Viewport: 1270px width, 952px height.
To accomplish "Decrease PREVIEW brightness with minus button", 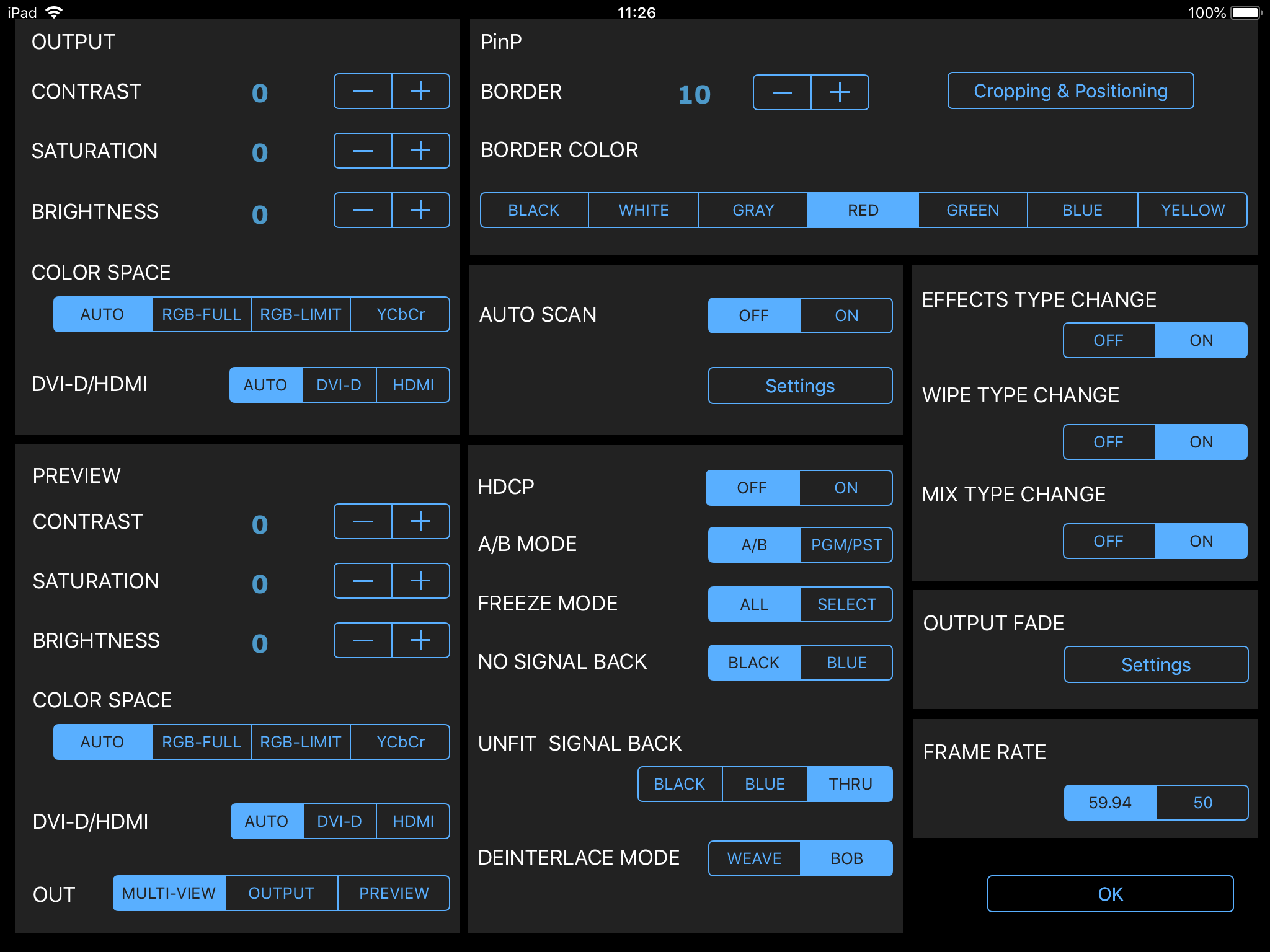I will click(x=363, y=641).
